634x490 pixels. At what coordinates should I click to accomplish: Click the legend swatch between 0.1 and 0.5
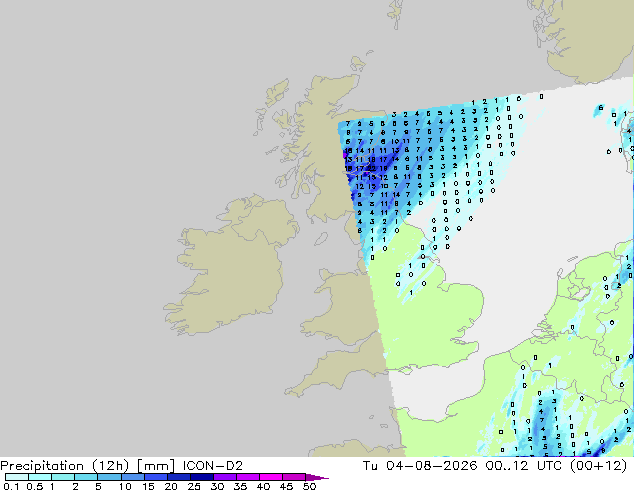pyautogui.click(x=17, y=477)
